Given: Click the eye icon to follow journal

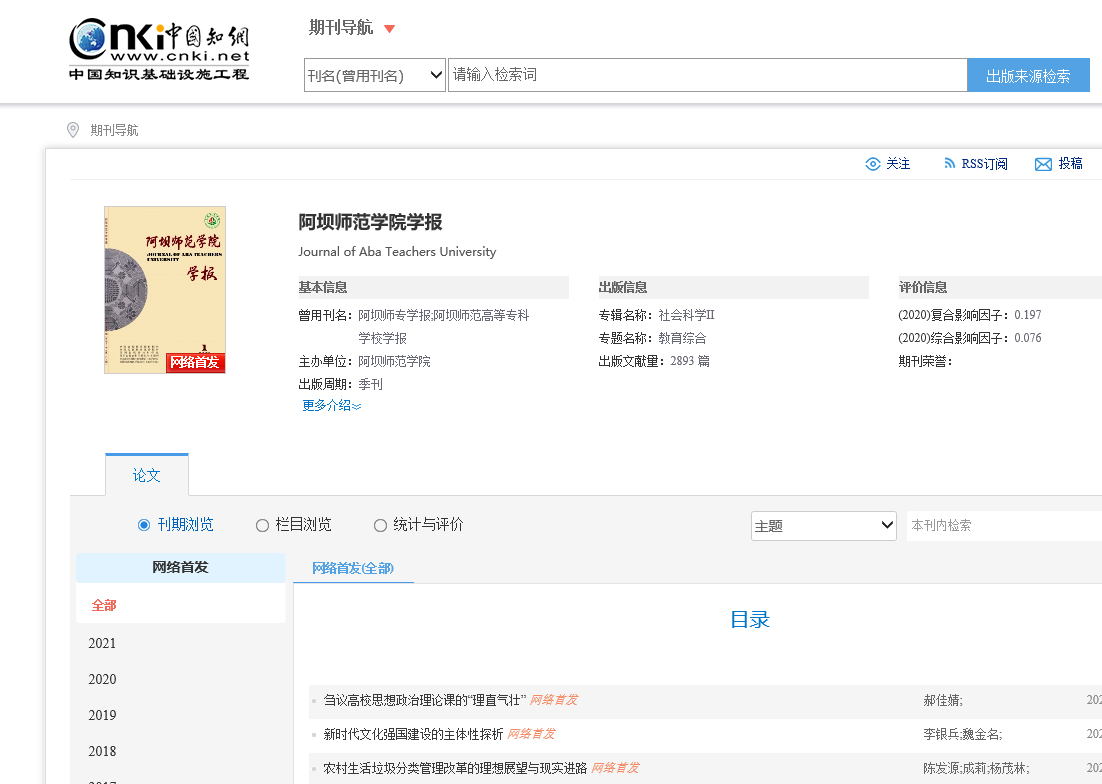Looking at the screenshot, I should tap(873, 164).
